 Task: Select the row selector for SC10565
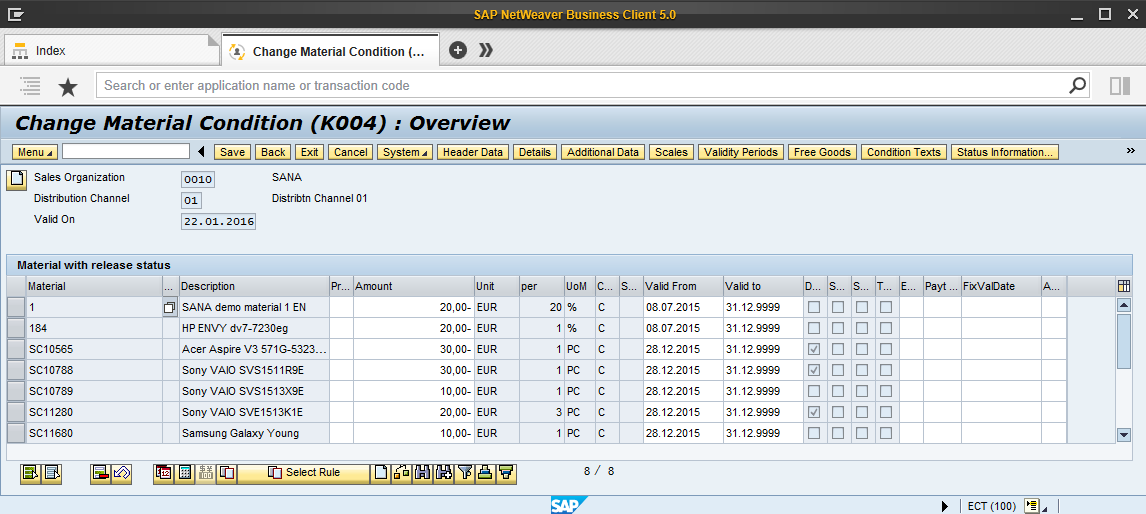(16, 349)
